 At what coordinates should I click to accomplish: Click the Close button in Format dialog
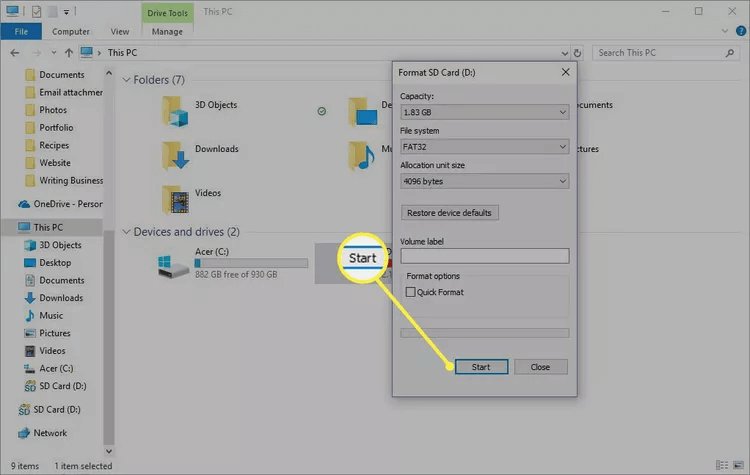click(x=540, y=367)
